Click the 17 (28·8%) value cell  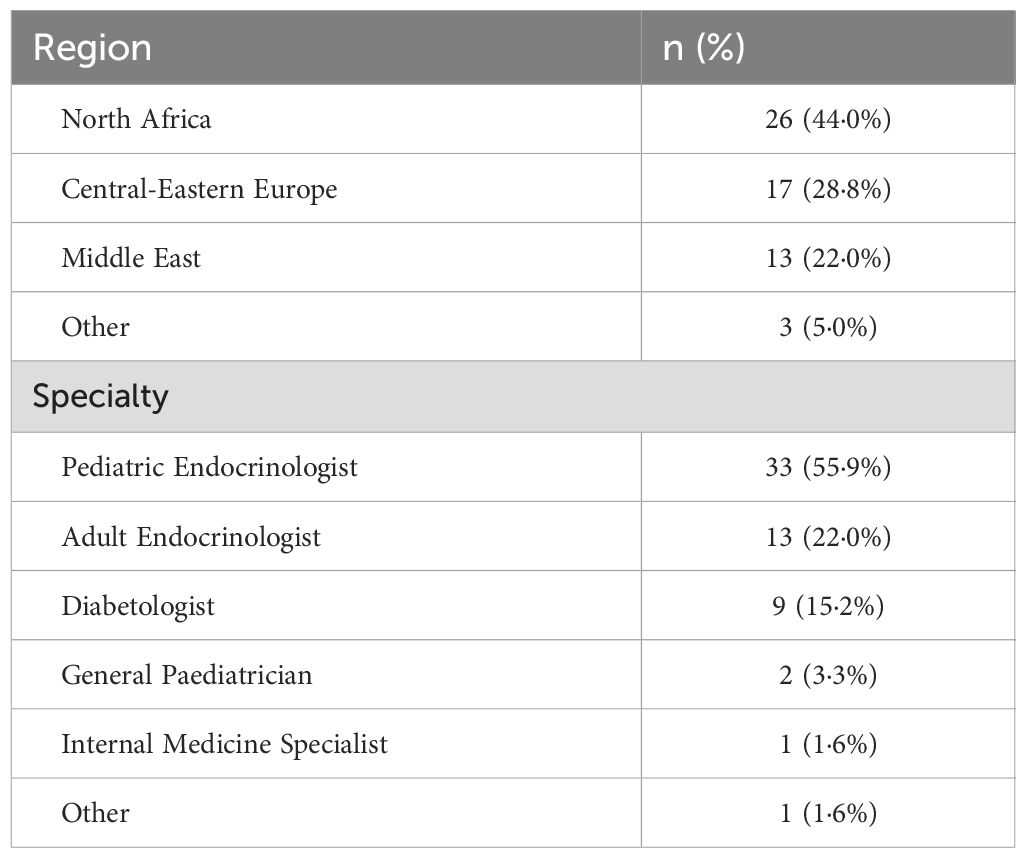[828, 189]
